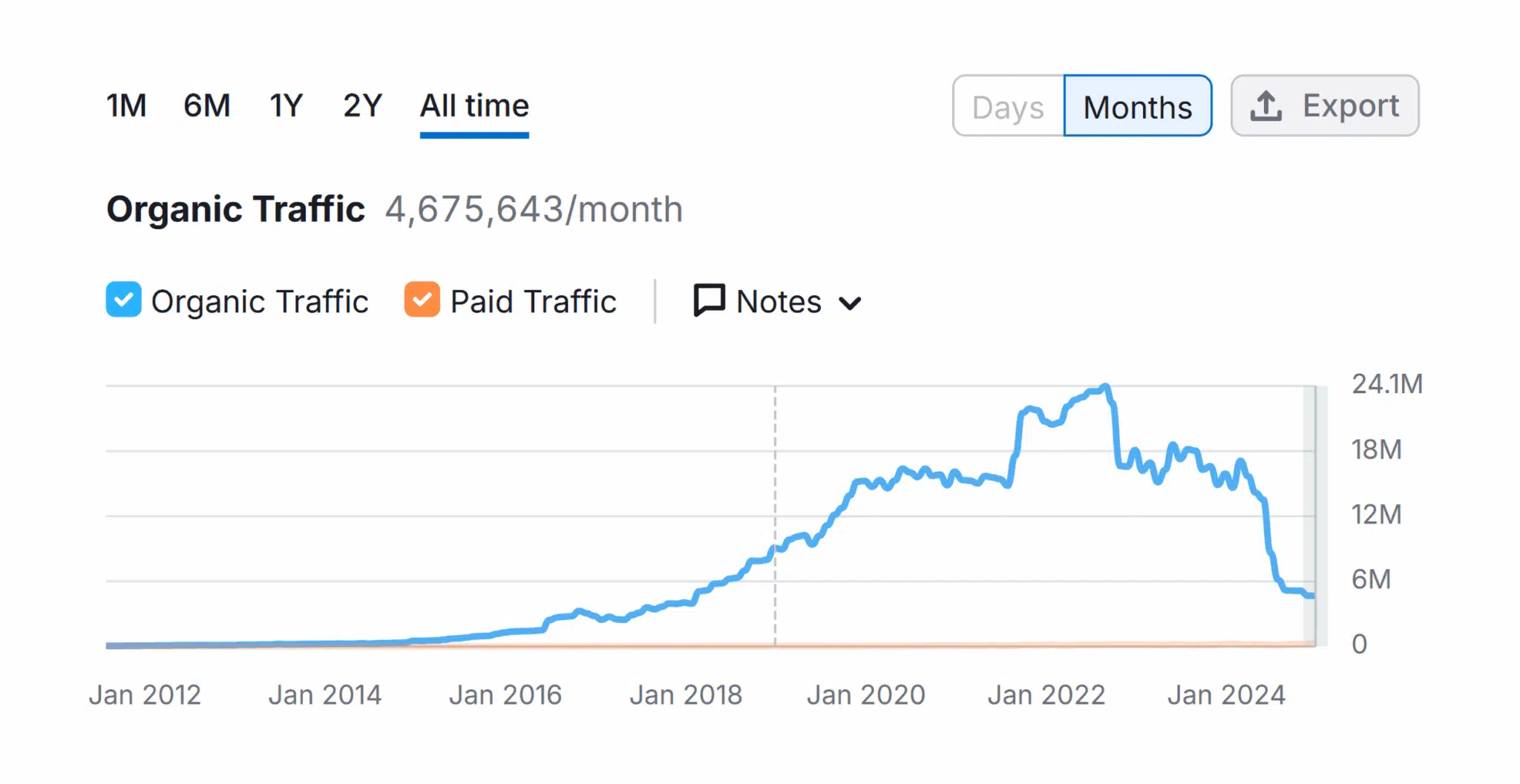Viewport: 1520px width, 784px height.
Task: Select the 1Y time range
Action: coord(286,106)
